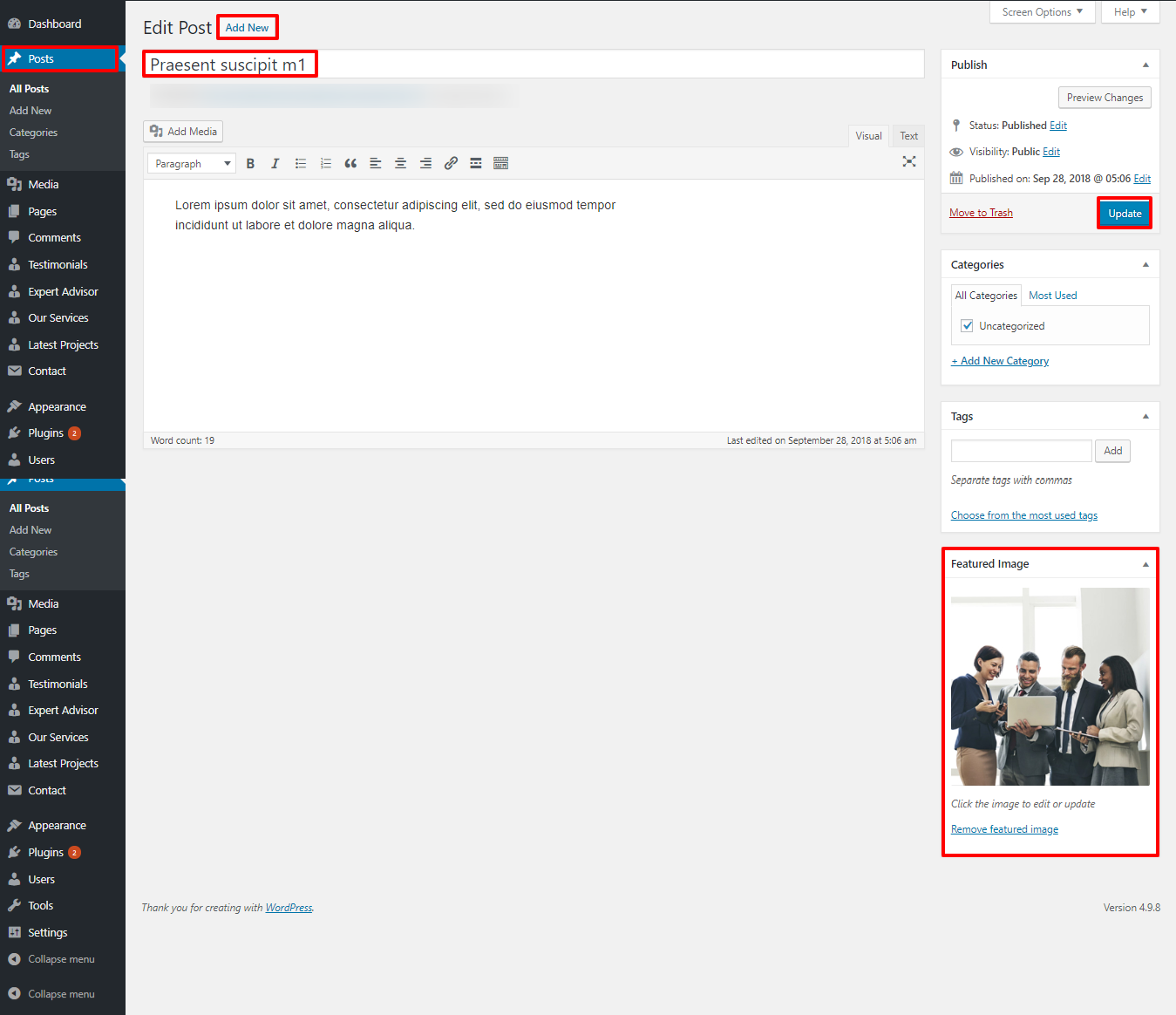Open the Paragraph format dropdown
This screenshot has width=1176, height=1015.
[192, 163]
